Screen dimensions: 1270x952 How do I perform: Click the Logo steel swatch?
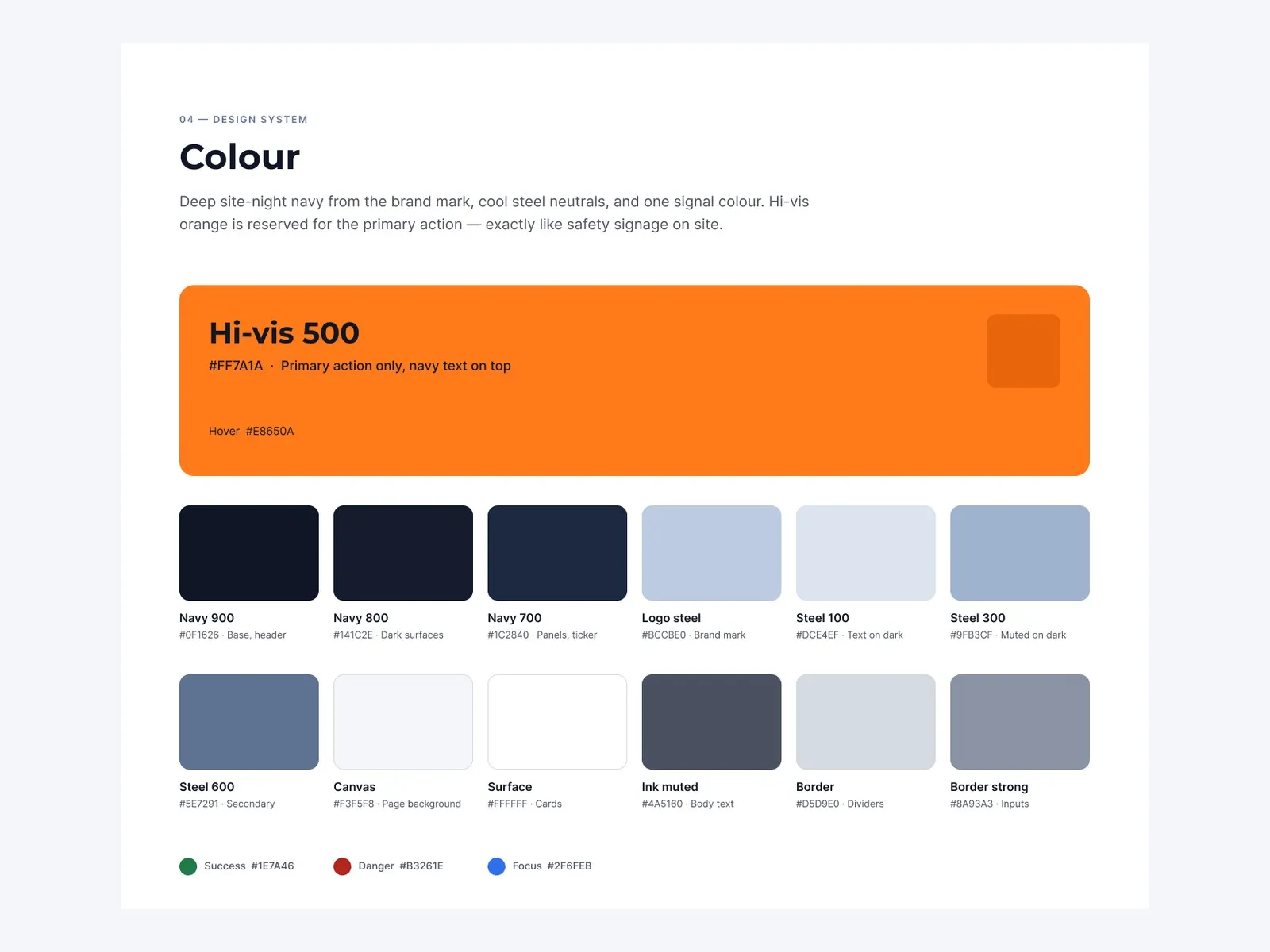coord(711,553)
